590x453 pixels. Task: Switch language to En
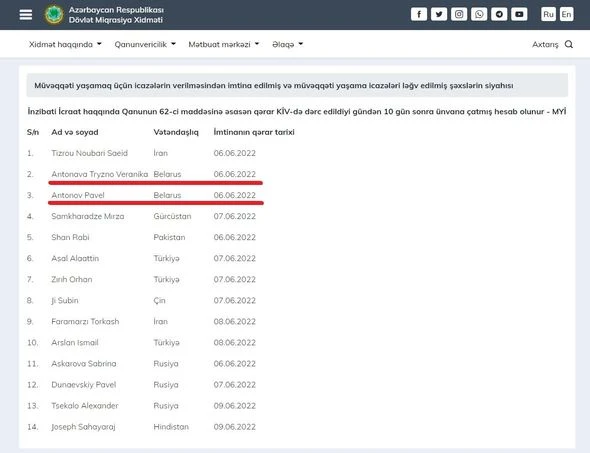[x=566, y=14]
